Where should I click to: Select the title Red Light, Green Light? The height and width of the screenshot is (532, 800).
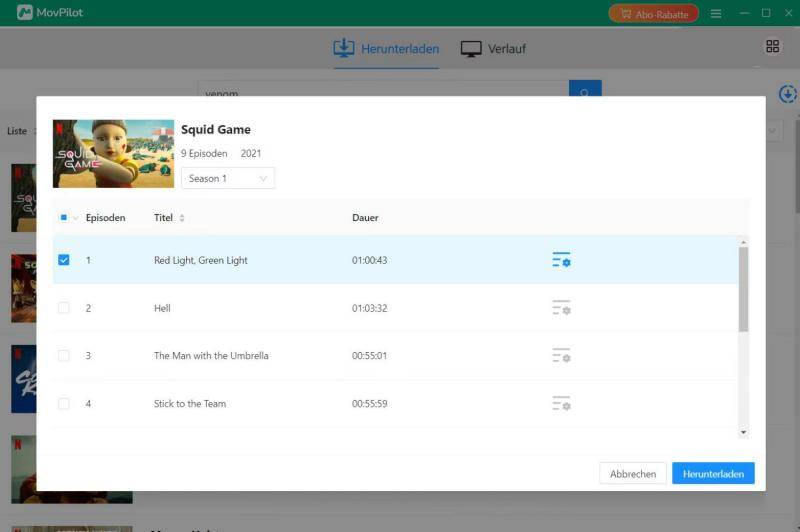(x=201, y=260)
